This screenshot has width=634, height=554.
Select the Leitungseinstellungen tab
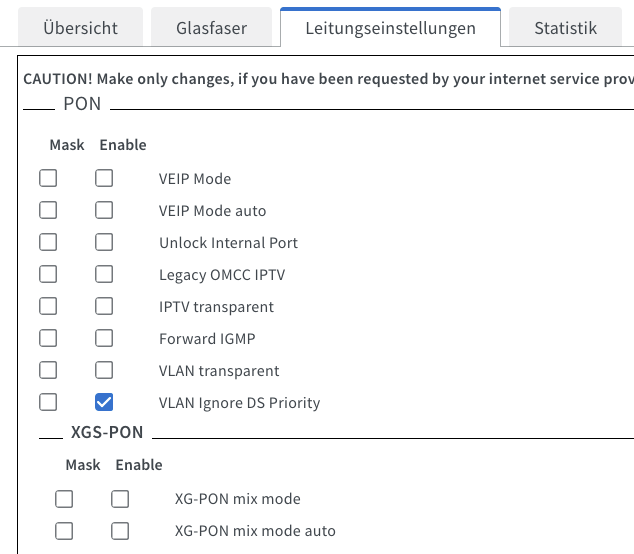coord(391,27)
